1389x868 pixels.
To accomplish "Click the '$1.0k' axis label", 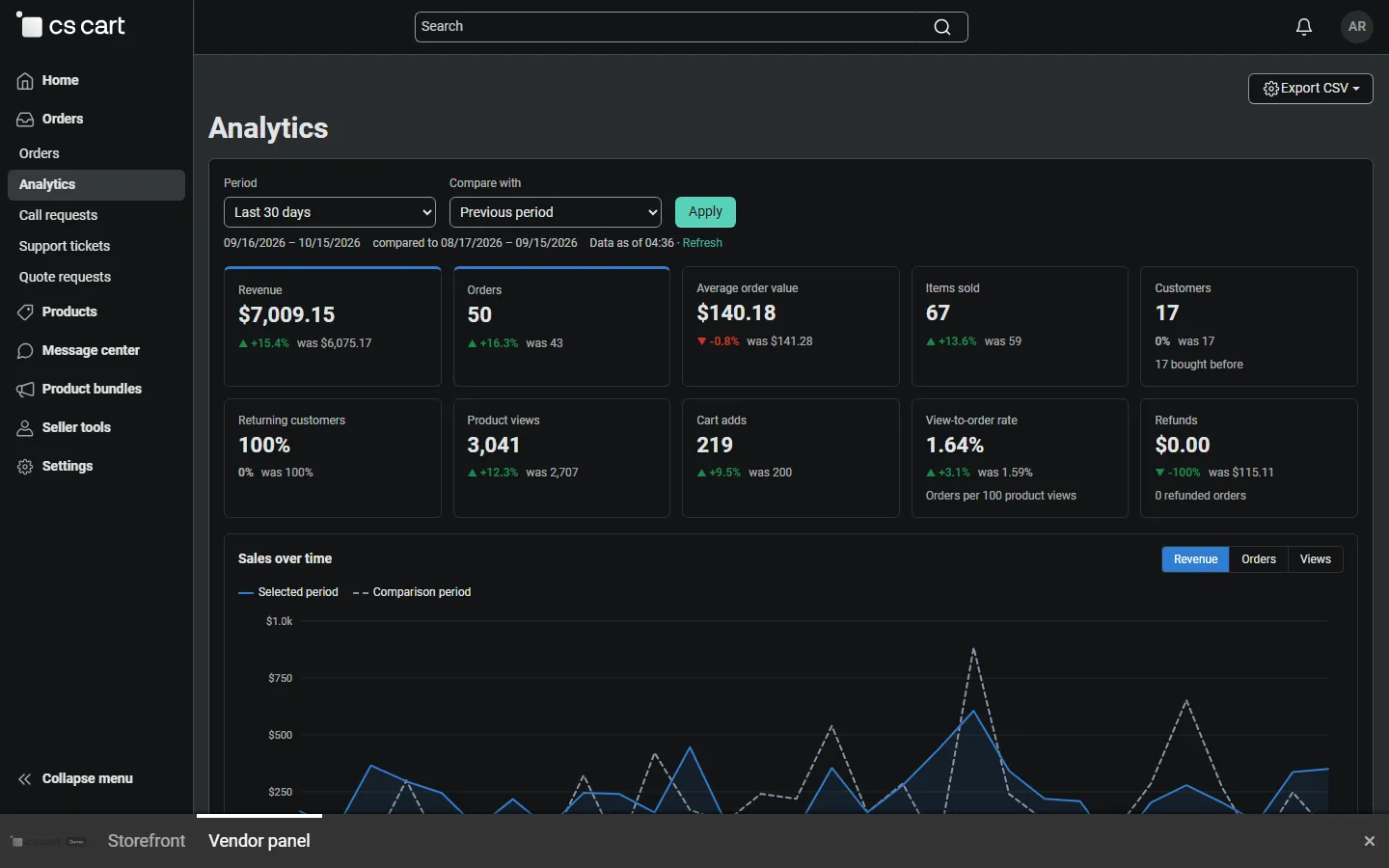I will click(280, 621).
